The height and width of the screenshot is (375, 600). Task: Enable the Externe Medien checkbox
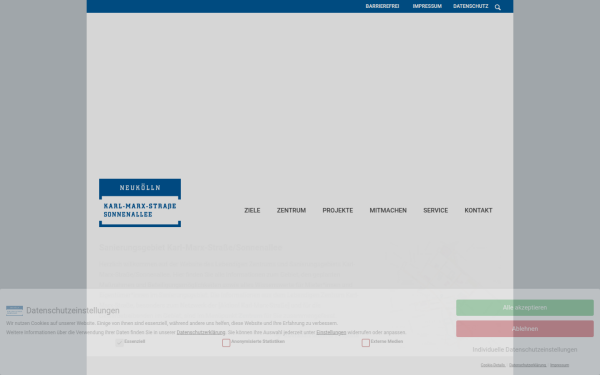366,342
